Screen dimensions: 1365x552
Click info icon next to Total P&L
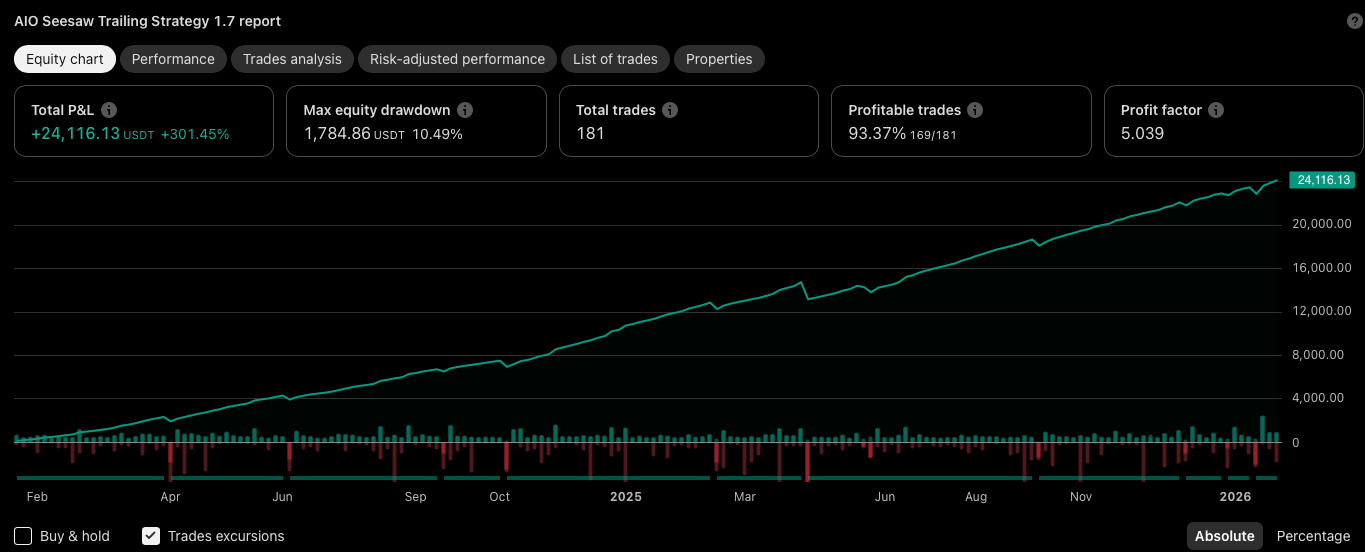(109, 110)
